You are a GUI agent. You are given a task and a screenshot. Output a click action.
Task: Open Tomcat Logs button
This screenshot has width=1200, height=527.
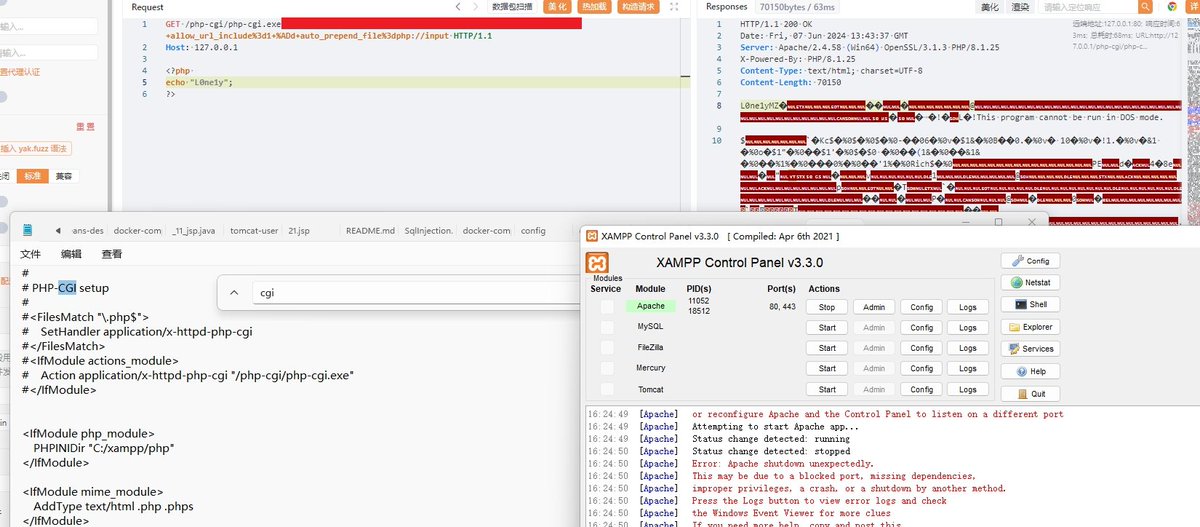pos(968,389)
